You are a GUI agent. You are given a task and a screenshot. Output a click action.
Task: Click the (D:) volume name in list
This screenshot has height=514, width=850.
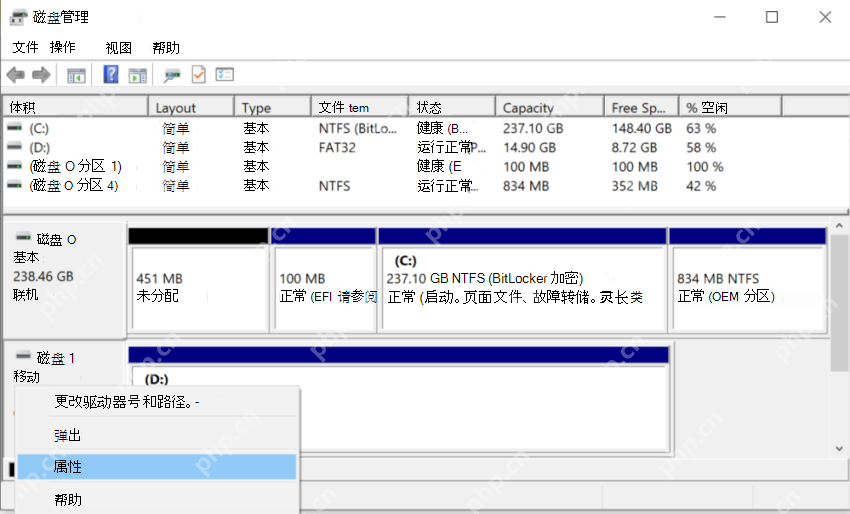coord(40,147)
